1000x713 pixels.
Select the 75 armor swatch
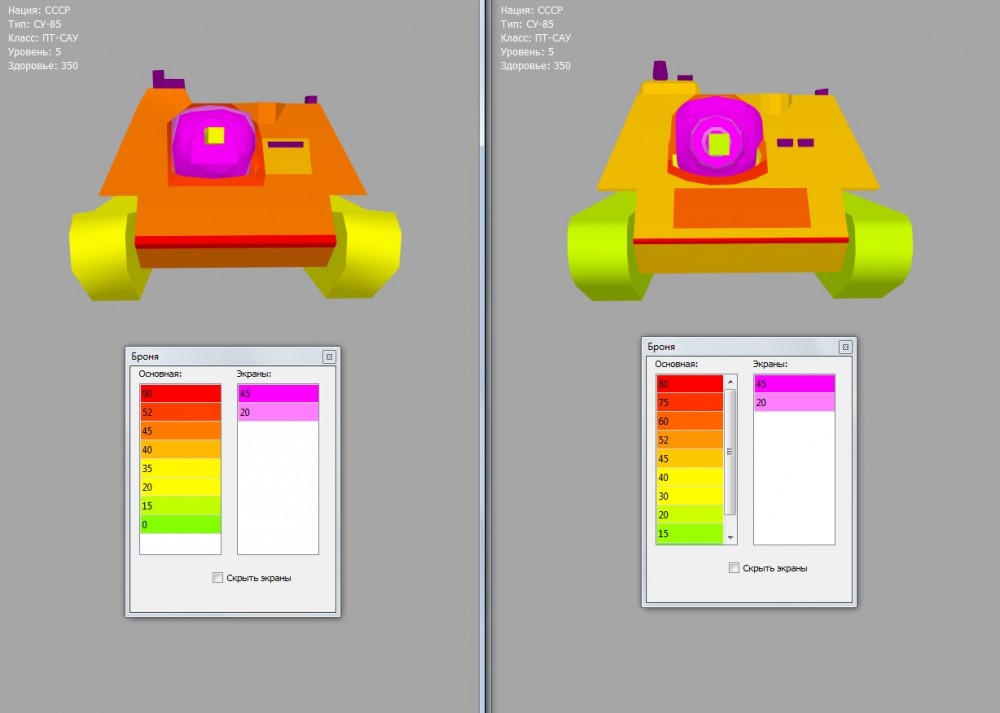point(689,402)
